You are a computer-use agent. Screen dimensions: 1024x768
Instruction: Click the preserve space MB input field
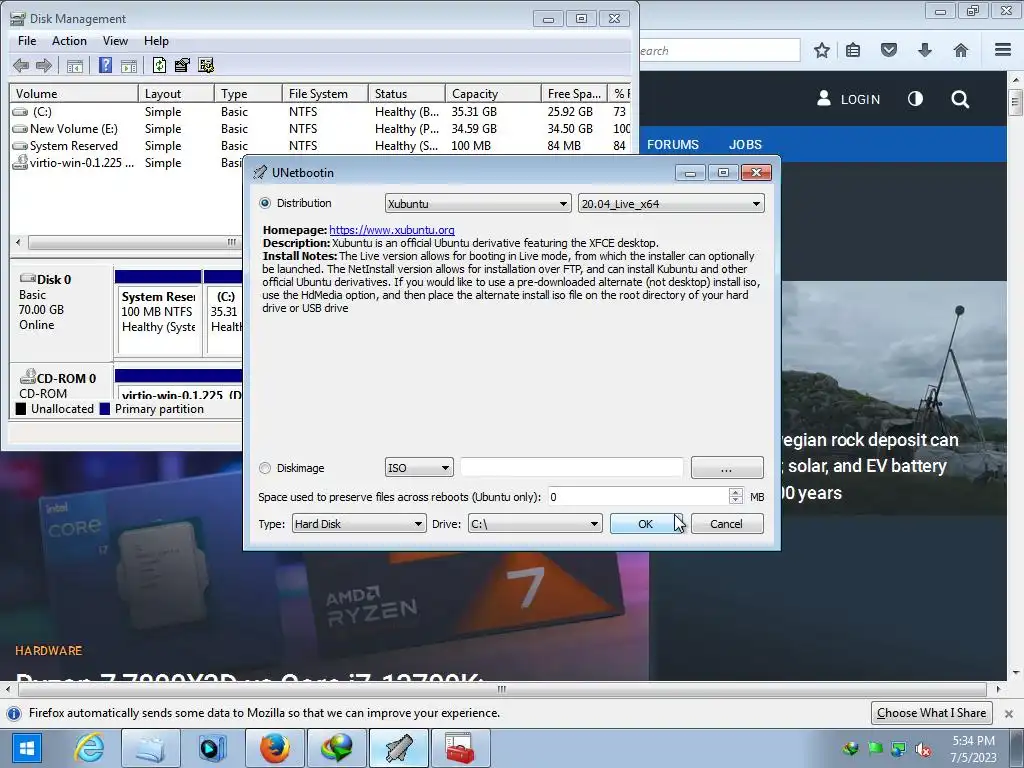[638, 497]
